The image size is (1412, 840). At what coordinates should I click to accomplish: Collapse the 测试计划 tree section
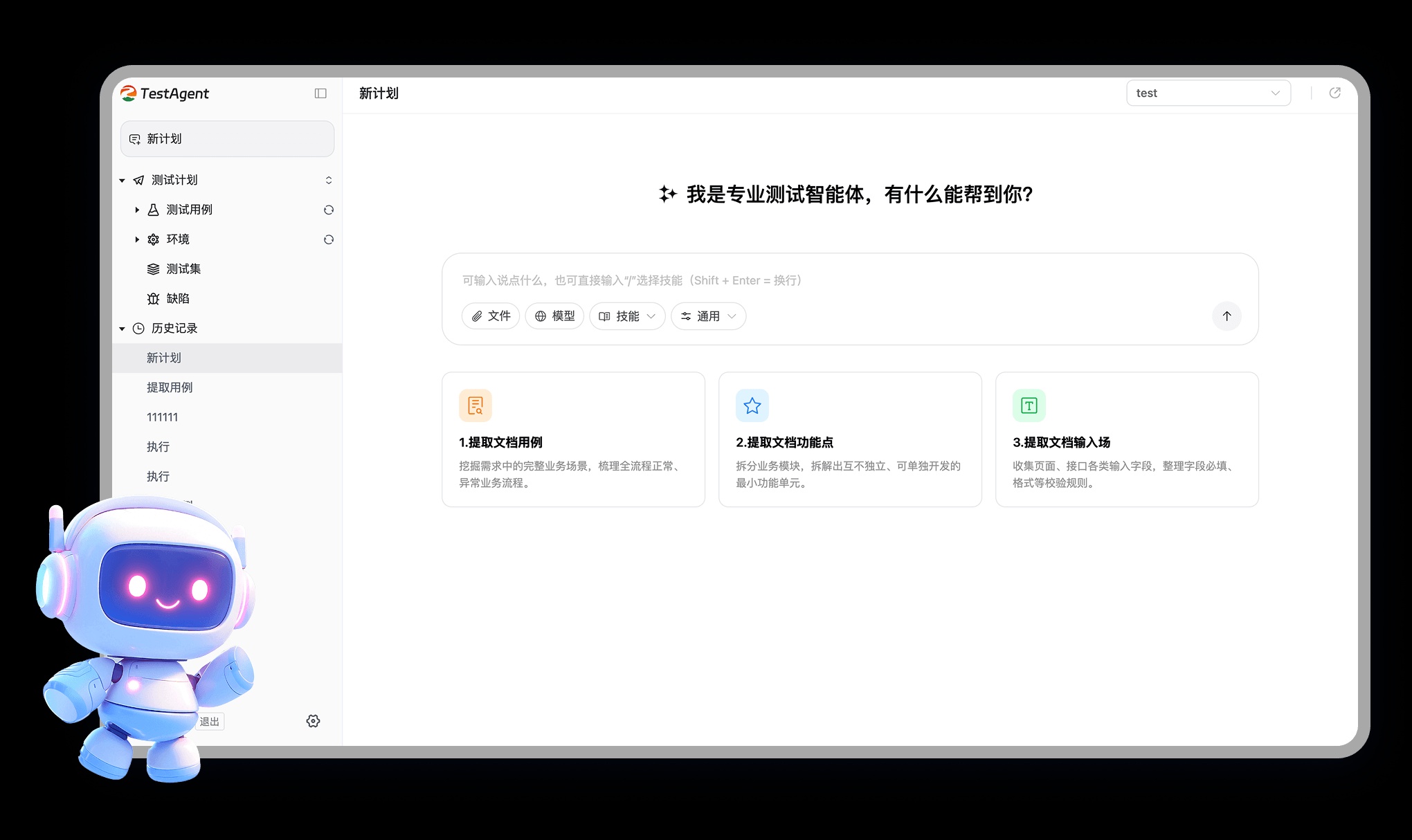pos(122,181)
